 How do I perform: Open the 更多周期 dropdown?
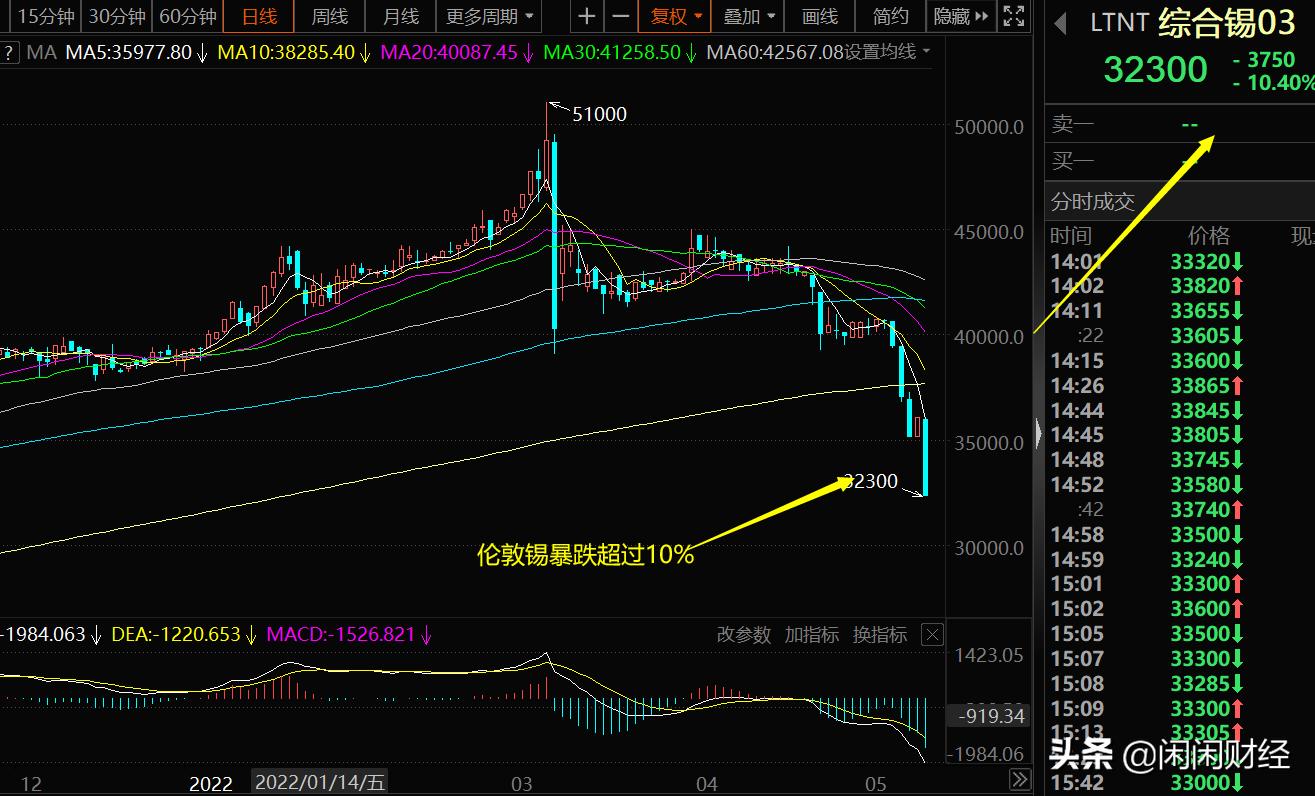coord(490,16)
